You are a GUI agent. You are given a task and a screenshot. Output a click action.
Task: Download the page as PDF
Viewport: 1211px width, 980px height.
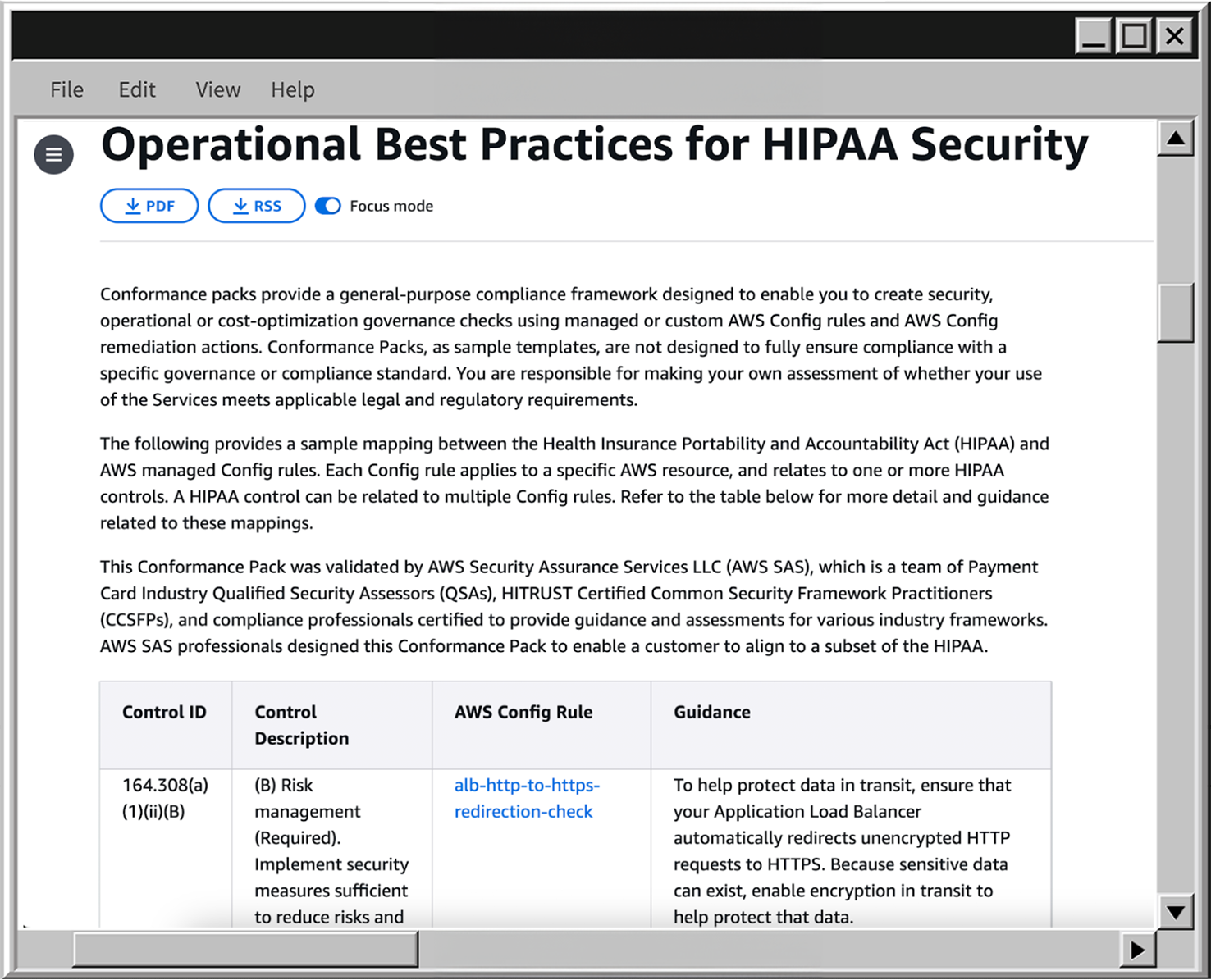[149, 206]
